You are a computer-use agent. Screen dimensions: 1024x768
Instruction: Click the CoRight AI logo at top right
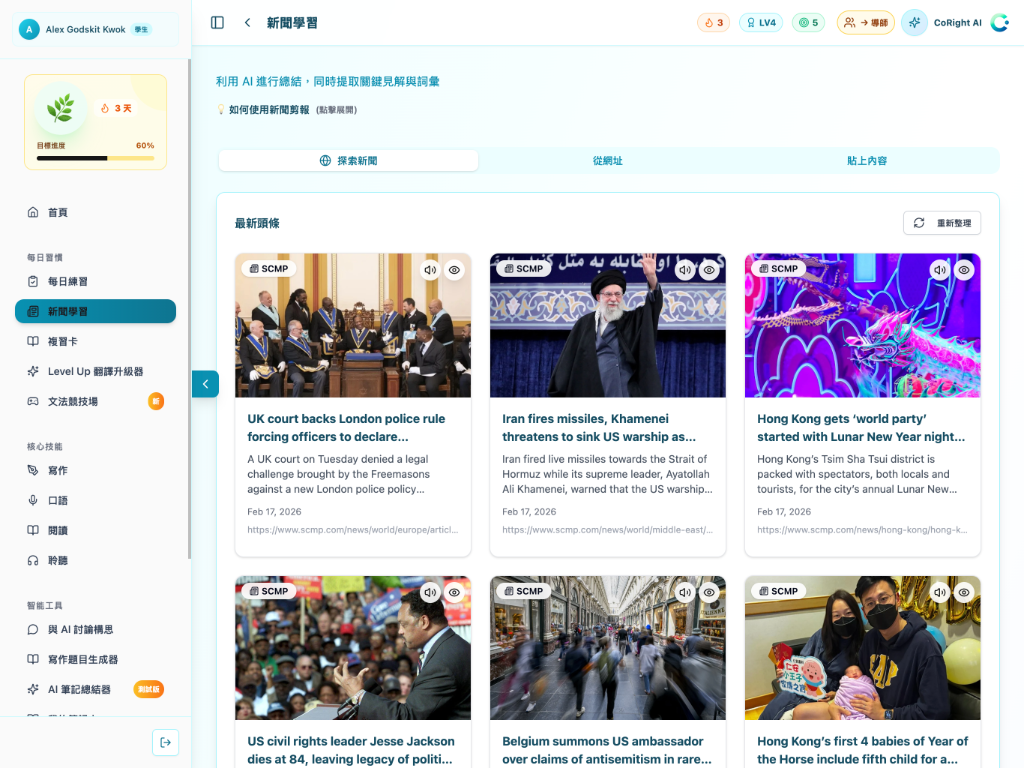click(x=1000, y=23)
